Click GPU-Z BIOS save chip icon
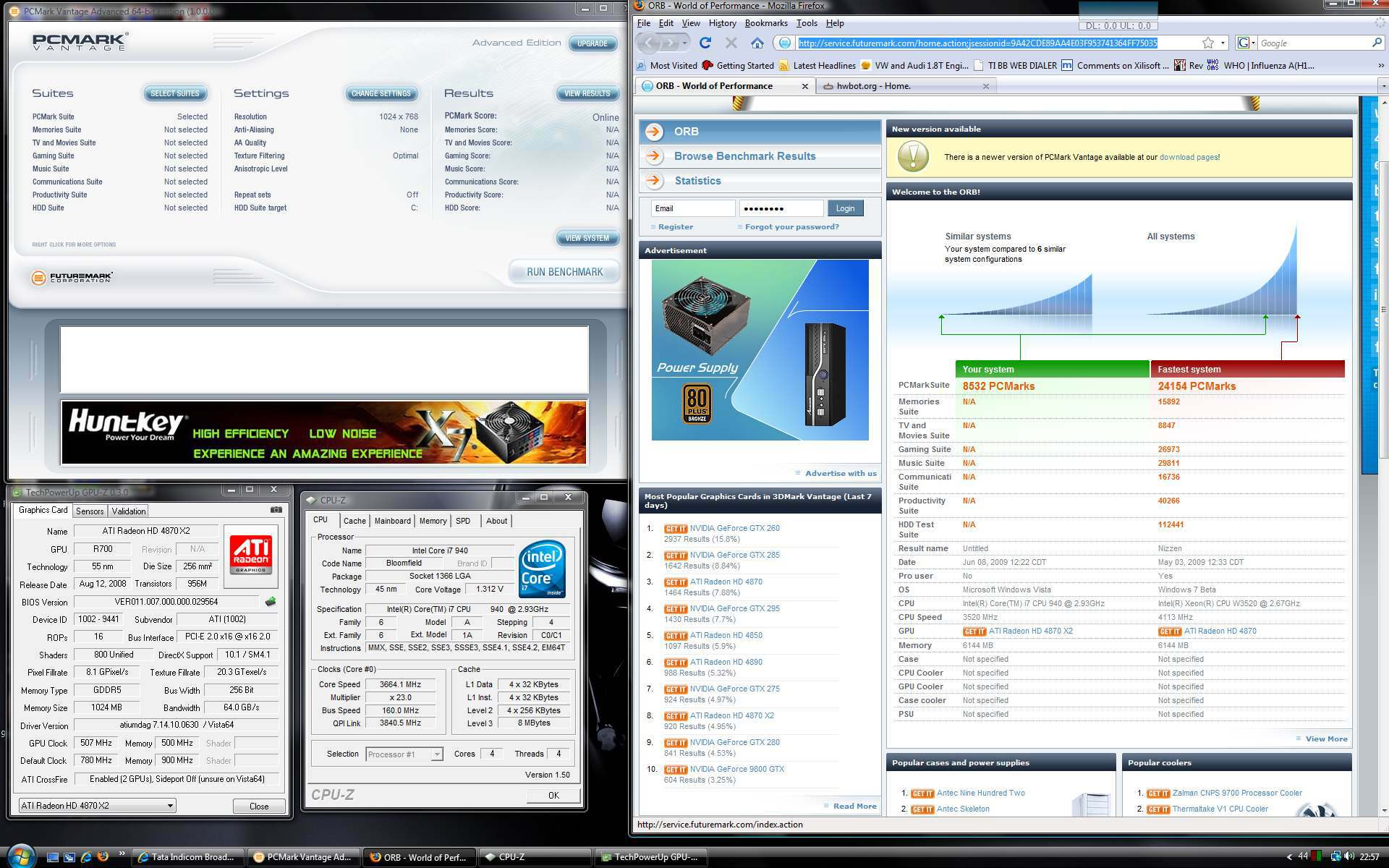Image resolution: width=1389 pixels, height=868 pixels. pos(271,602)
